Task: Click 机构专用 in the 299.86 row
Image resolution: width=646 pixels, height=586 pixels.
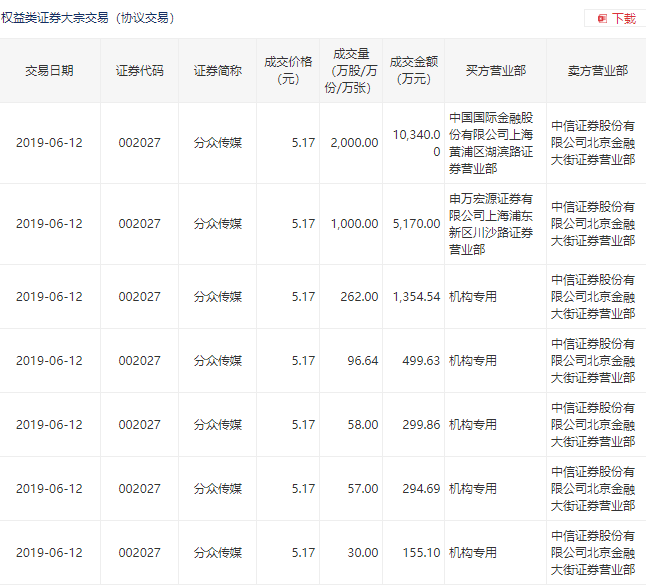Action: (x=473, y=424)
